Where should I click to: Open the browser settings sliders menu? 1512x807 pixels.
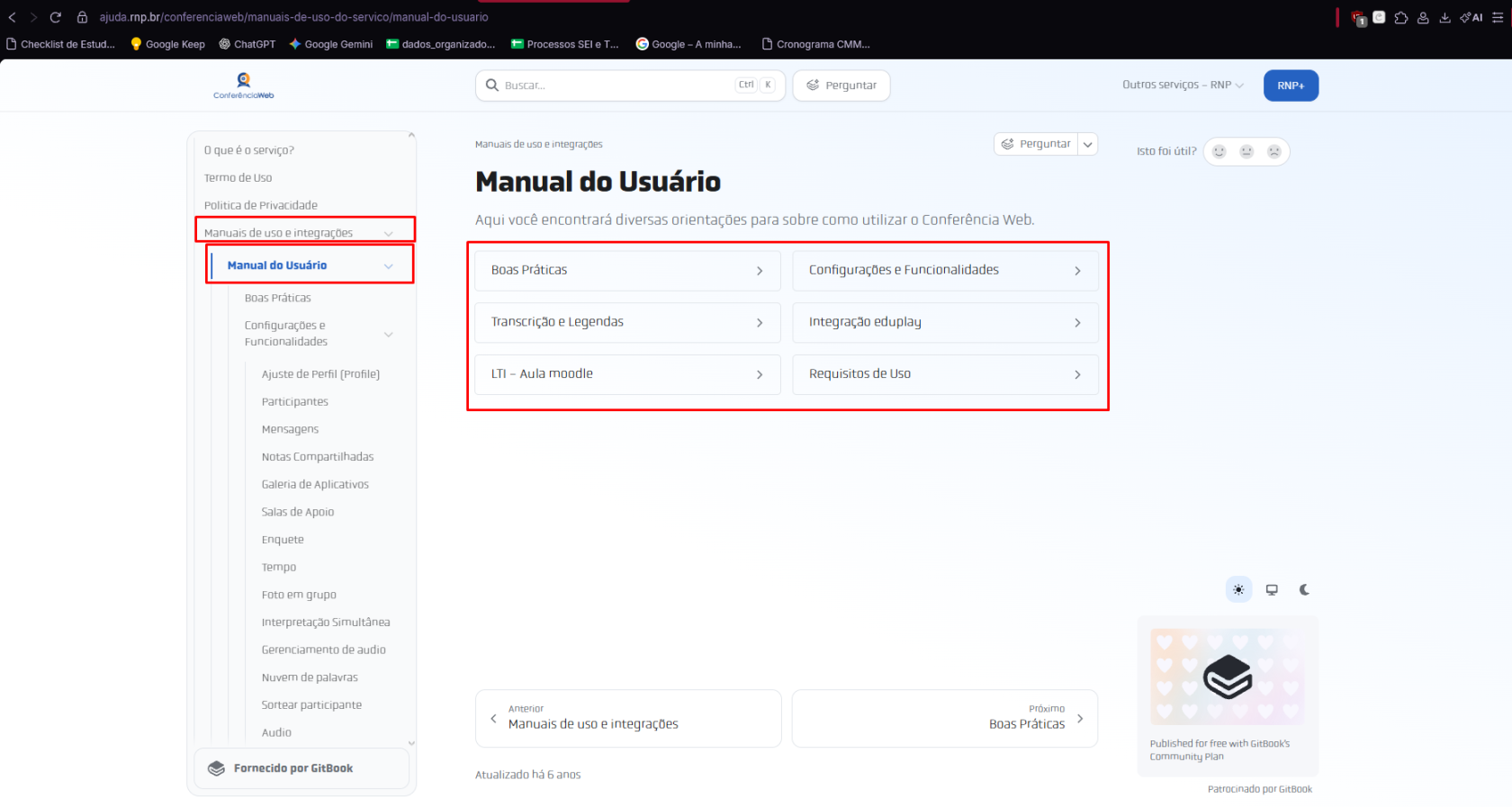[1498, 17]
